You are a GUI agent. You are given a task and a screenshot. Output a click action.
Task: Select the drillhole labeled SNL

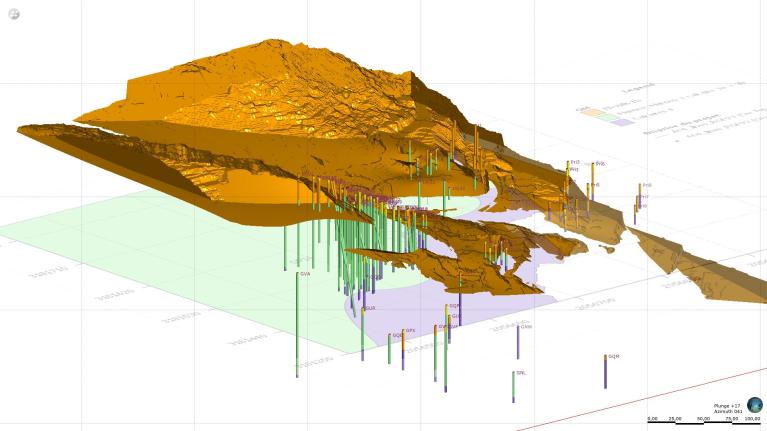[514, 386]
